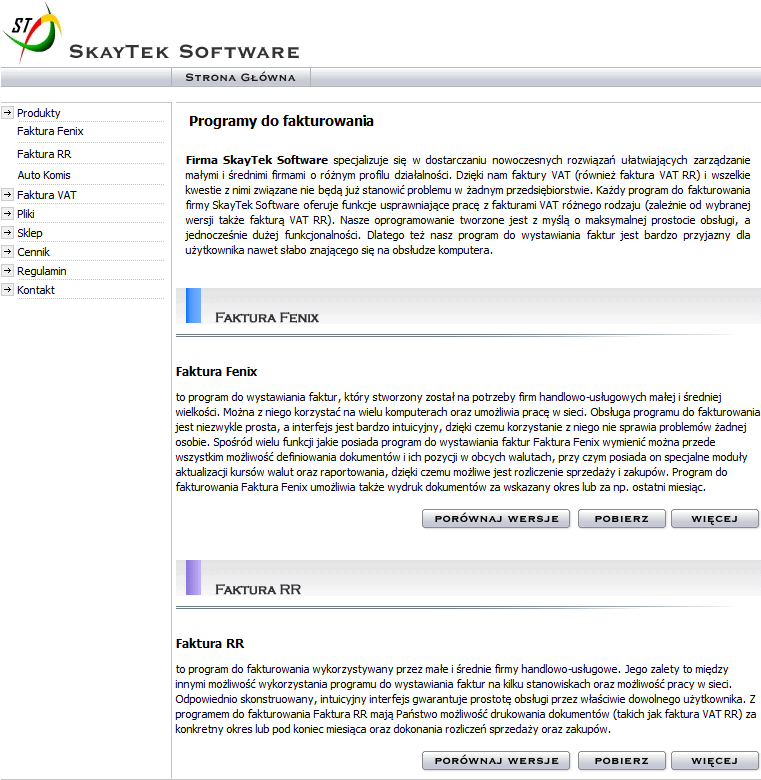Click Porównaj Wersje under Faktura RR
The image size is (761, 780).
(496, 761)
